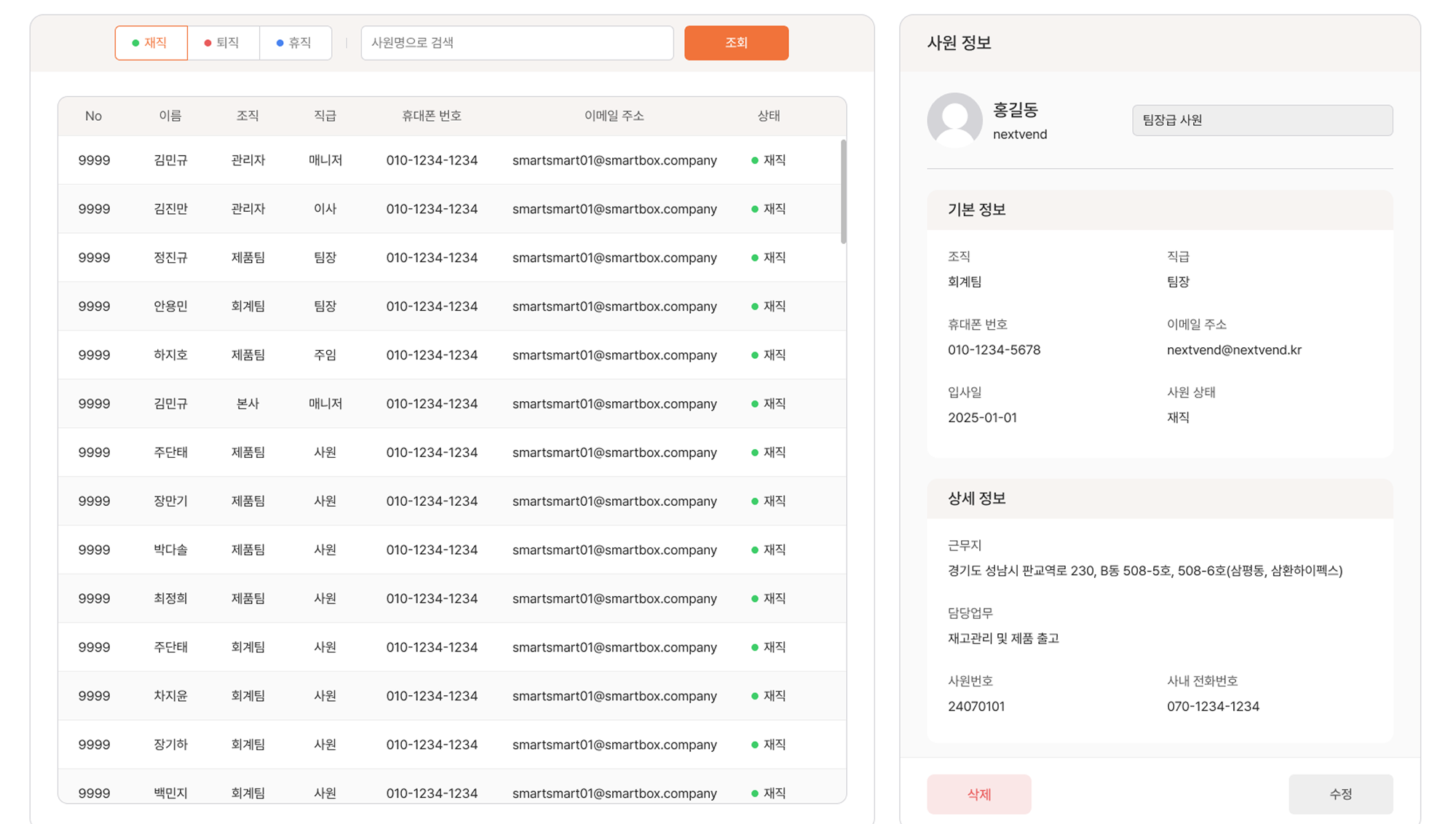Image resolution: width=1456 pixels, height=824 pixels.
Task: Click the red dot inside the 퇴직 filter
Action: point(207,42)
